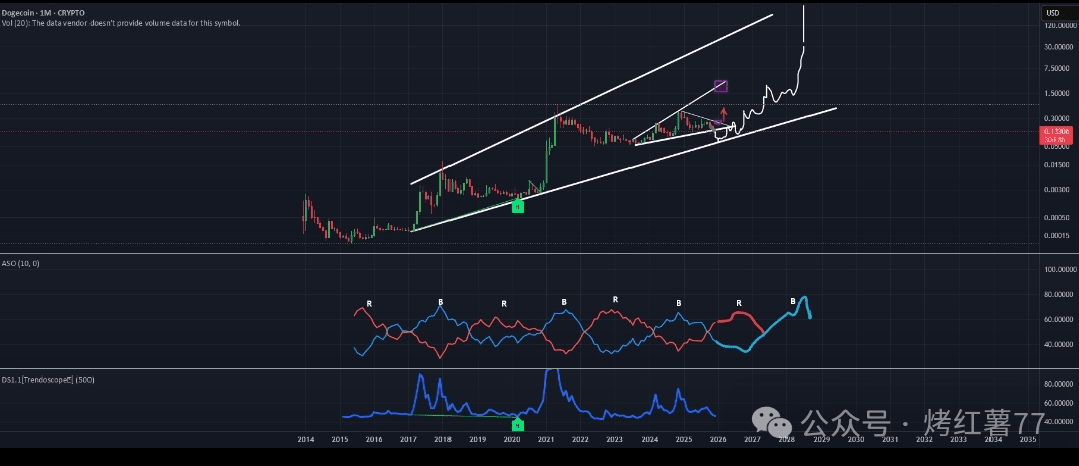Select the red up arrow drawing
Viewport: 1079px width, 466px height.
(723, 114)
